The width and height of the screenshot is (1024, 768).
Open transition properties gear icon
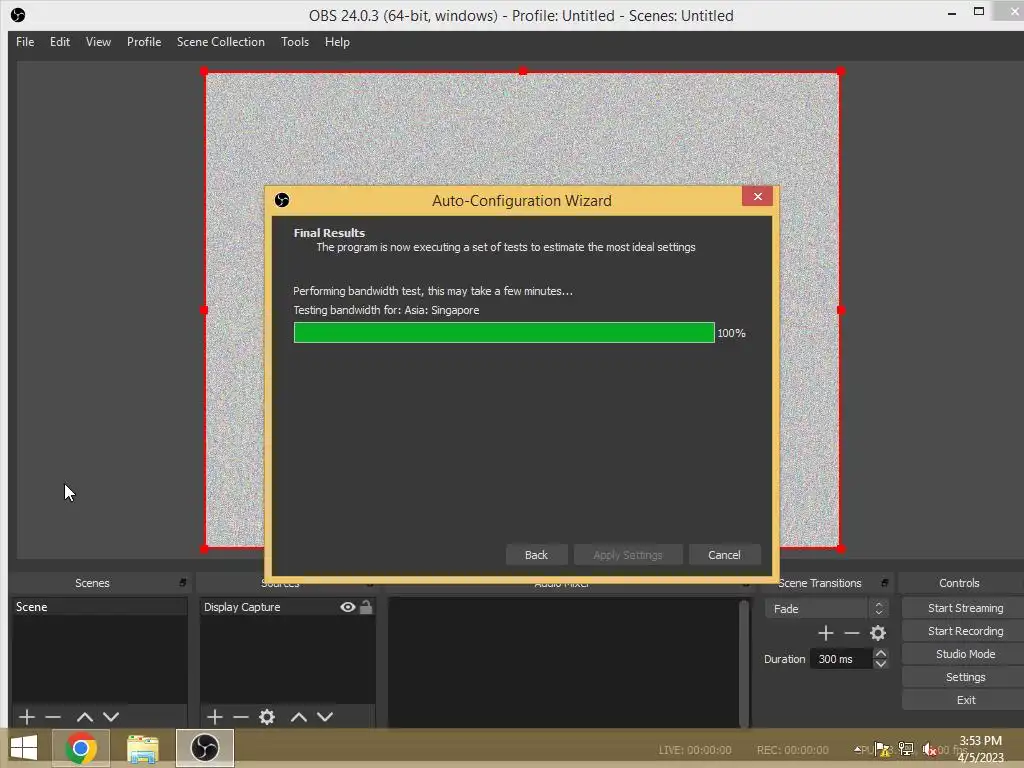(878, 633)
